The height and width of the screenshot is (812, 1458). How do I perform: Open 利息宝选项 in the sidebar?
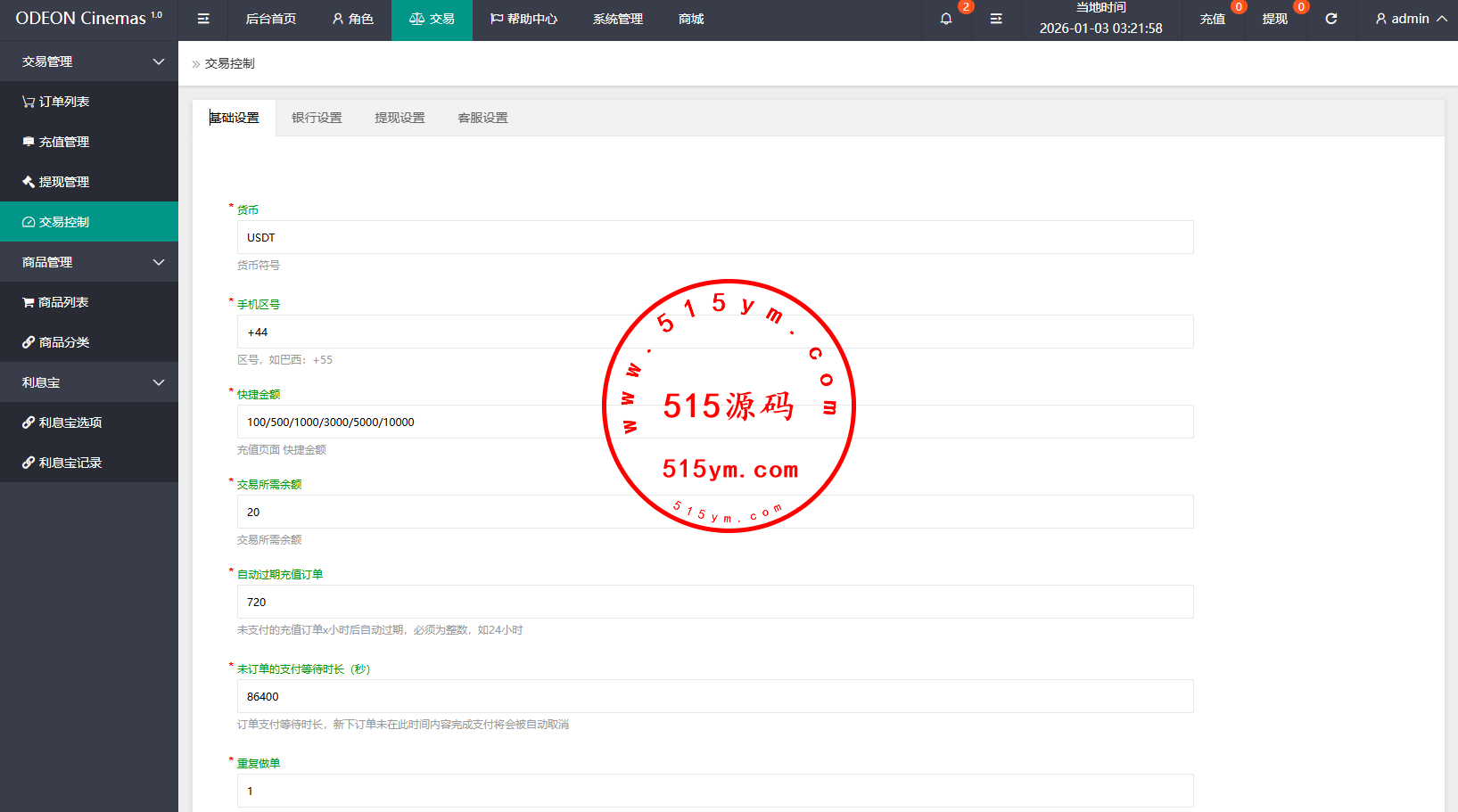click(62, 422)
